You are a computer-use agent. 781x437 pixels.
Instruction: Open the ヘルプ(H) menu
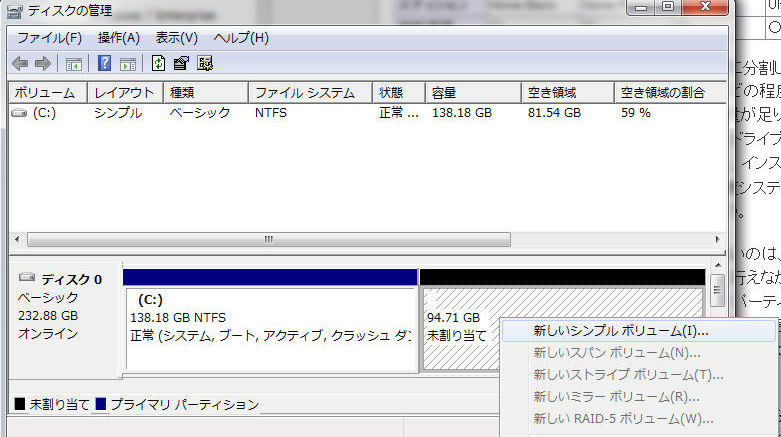[x=241, y=38]
